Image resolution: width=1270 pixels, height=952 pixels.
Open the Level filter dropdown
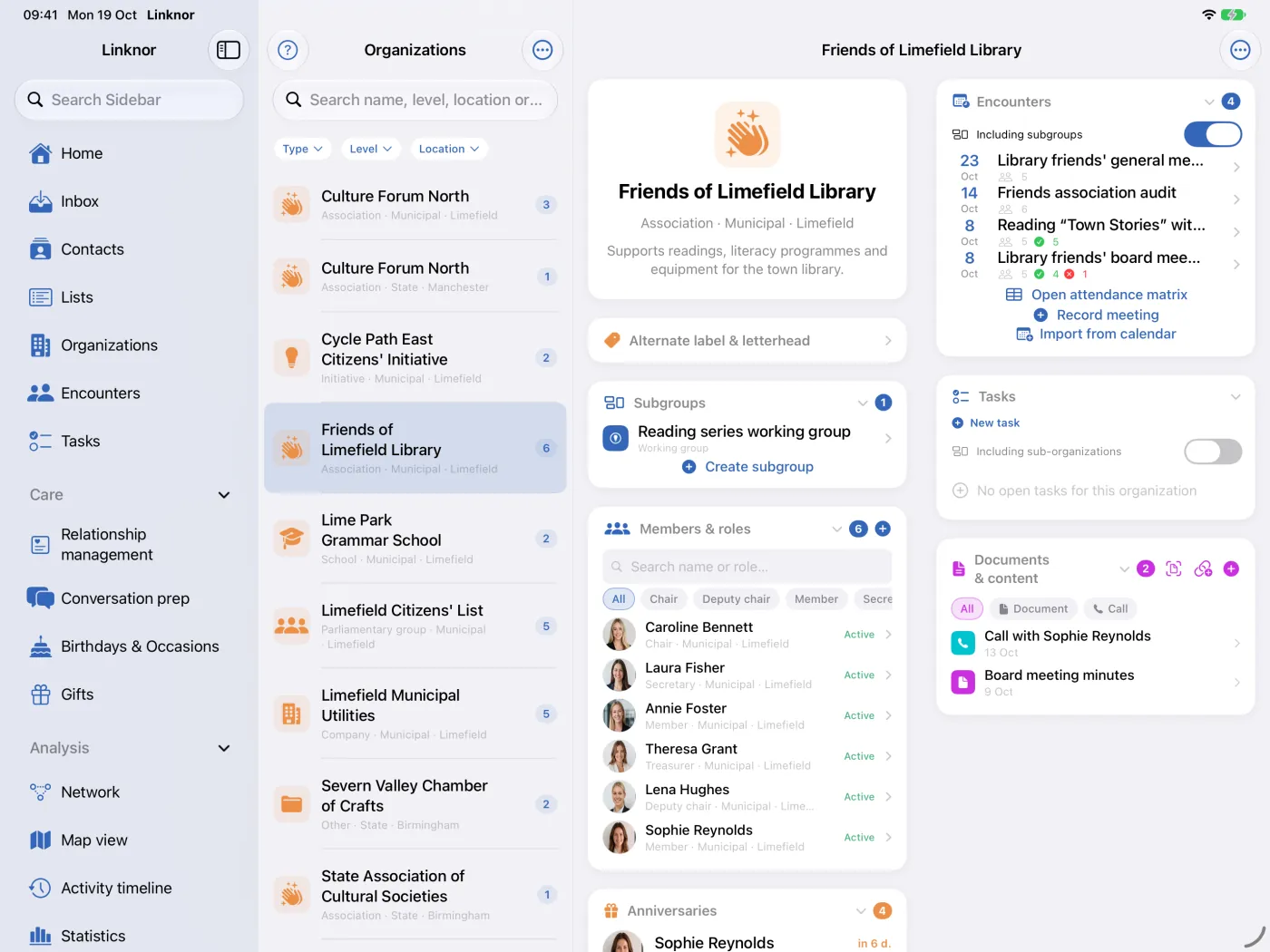[371, 149]
